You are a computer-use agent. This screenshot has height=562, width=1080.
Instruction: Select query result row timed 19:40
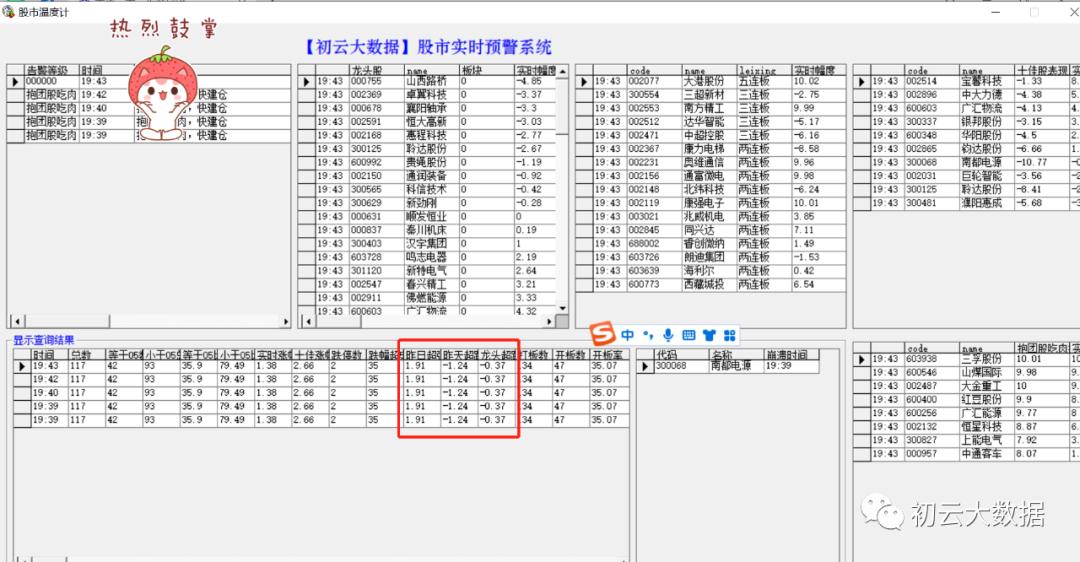(321, 393)
